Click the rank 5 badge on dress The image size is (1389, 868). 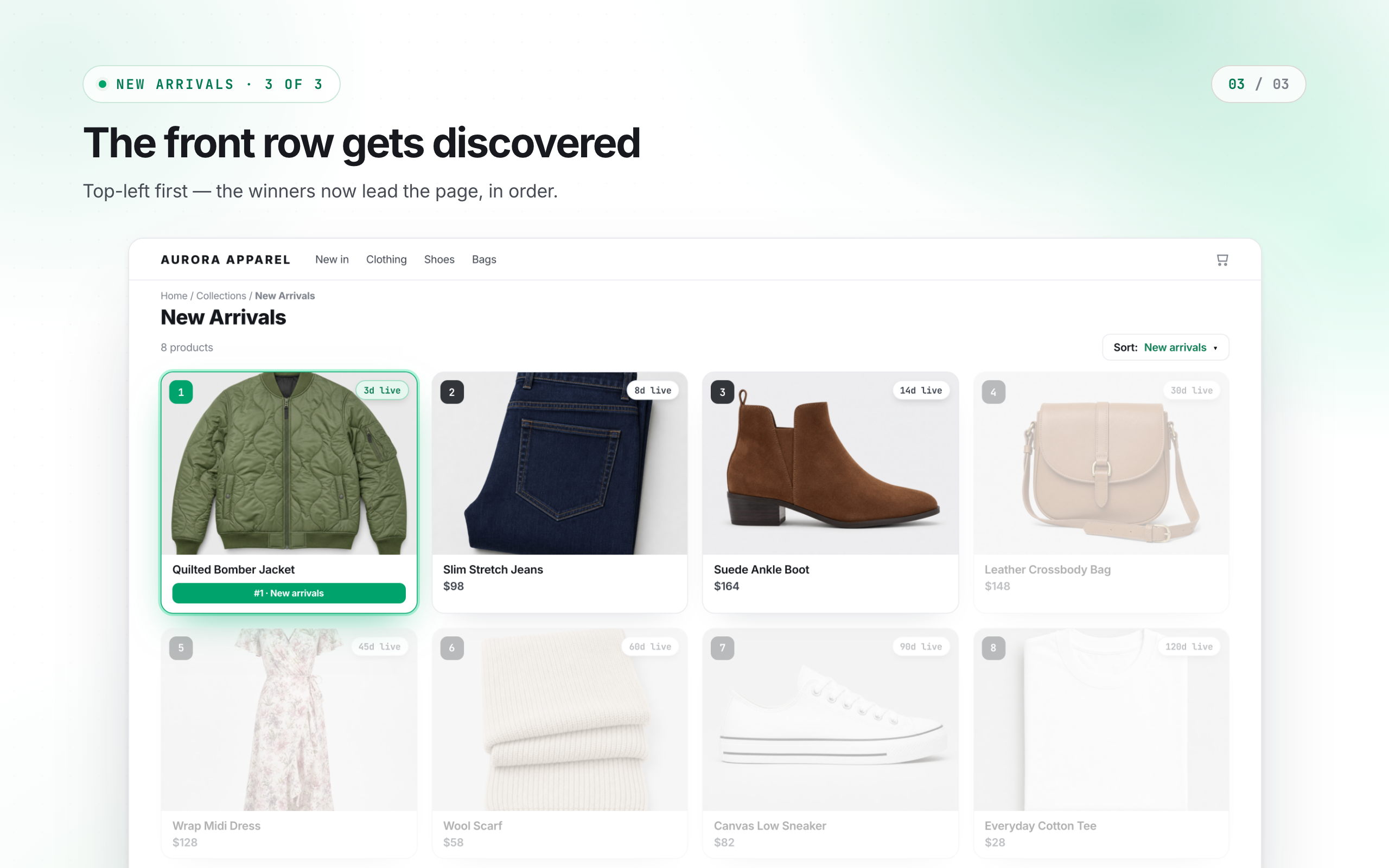(x=181, y=648)
